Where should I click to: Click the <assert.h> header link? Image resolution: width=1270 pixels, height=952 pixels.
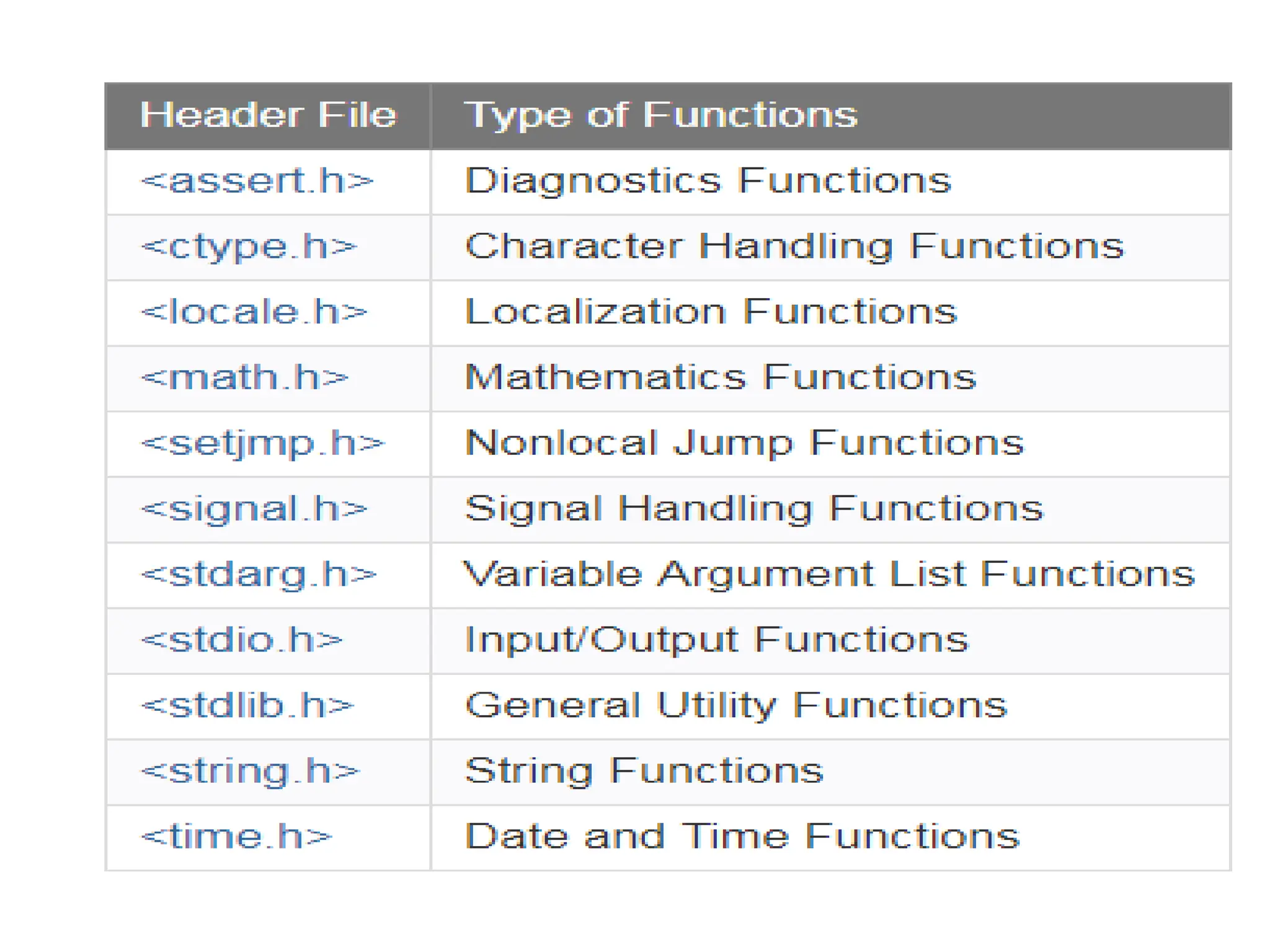click(x=257, y=182)
